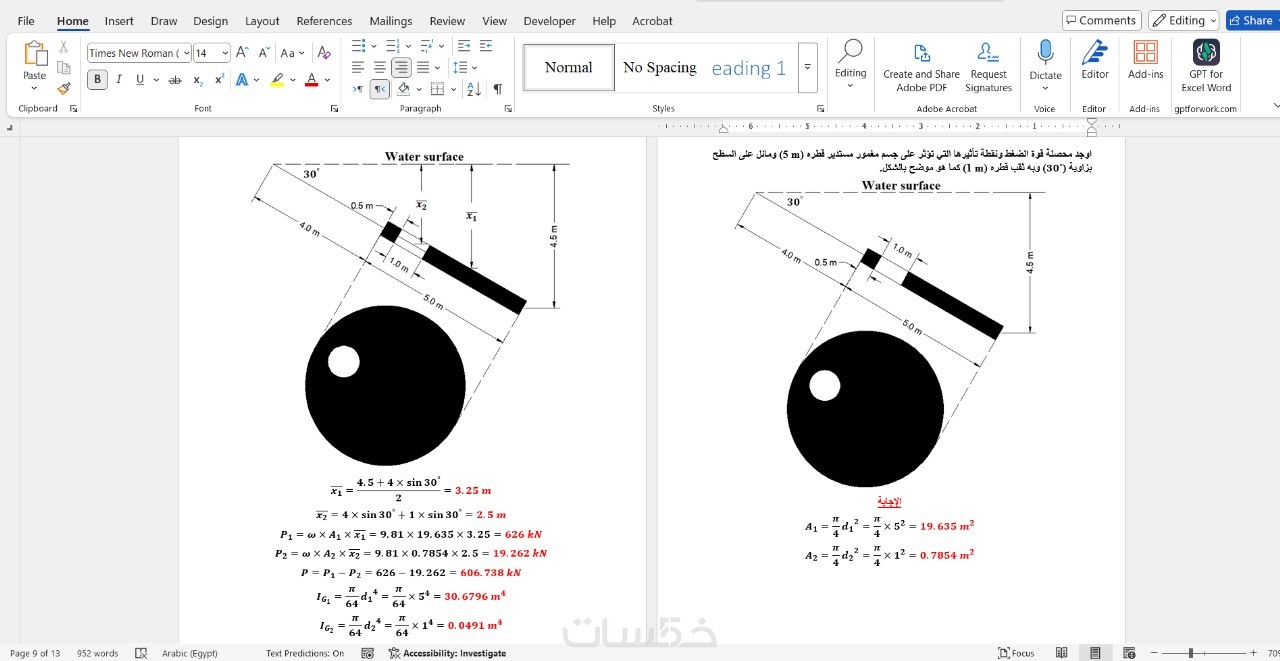The image size is (1280, 661).
Task: Switch to the Review tab
Action: coord(447,21)
